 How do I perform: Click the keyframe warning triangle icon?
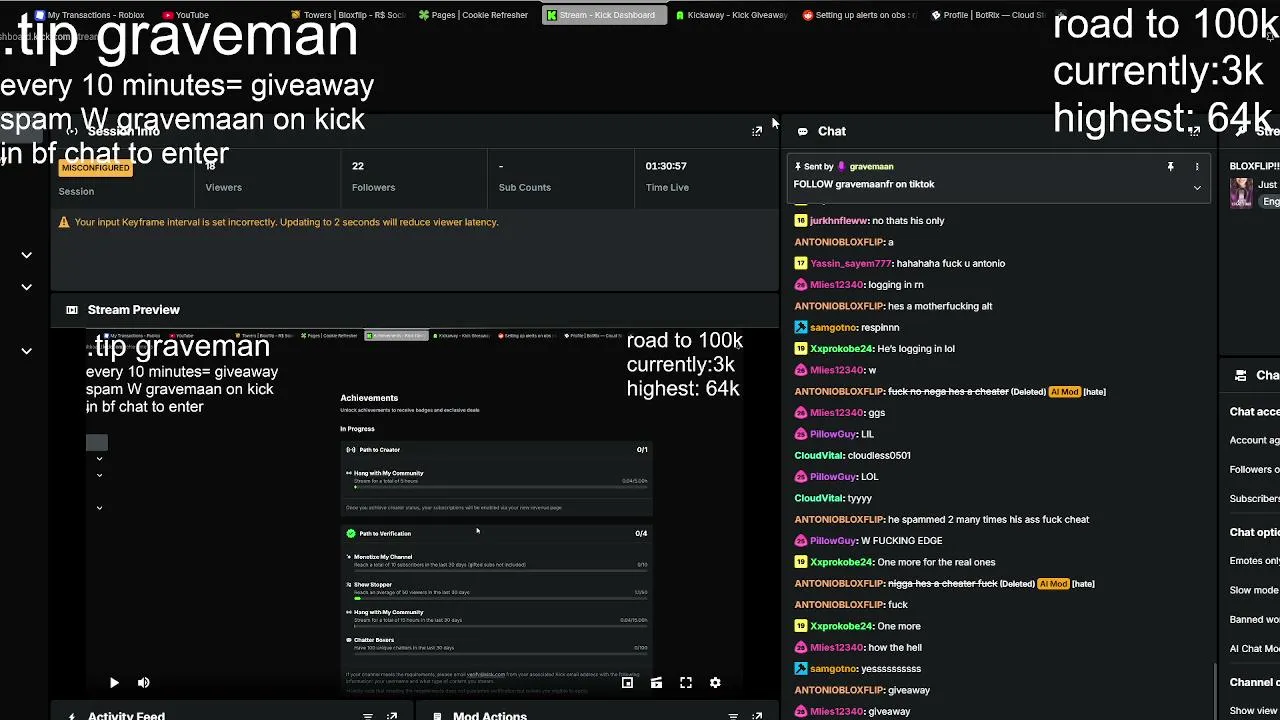64,222
